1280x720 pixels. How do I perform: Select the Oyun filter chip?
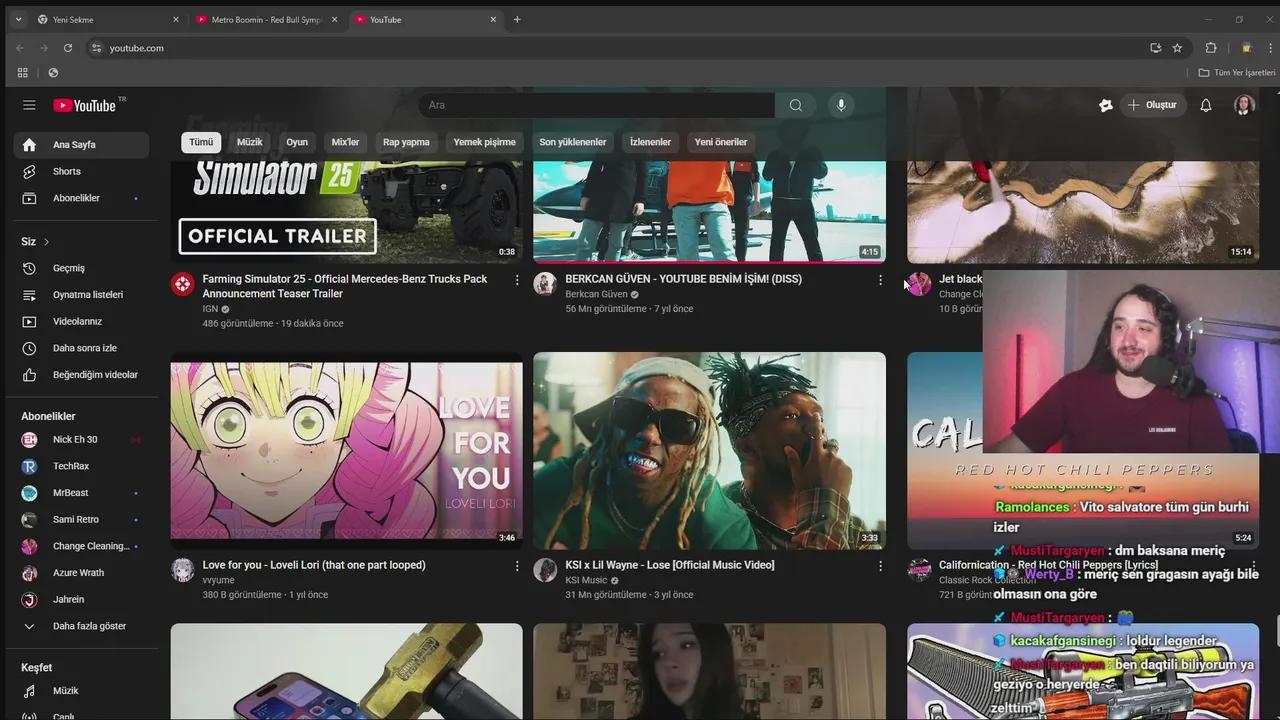coord(297,142)
